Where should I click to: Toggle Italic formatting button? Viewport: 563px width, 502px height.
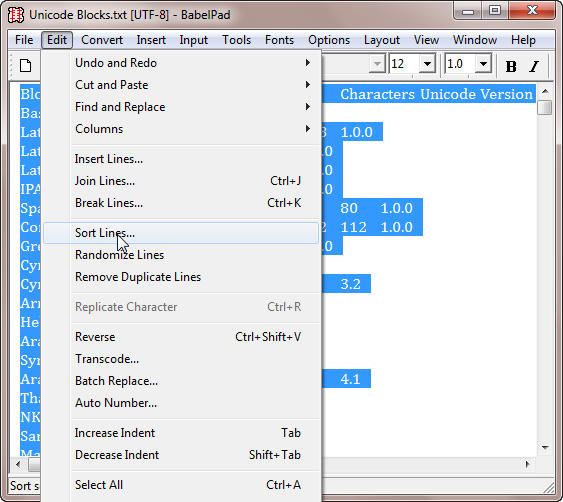[534, 66]
